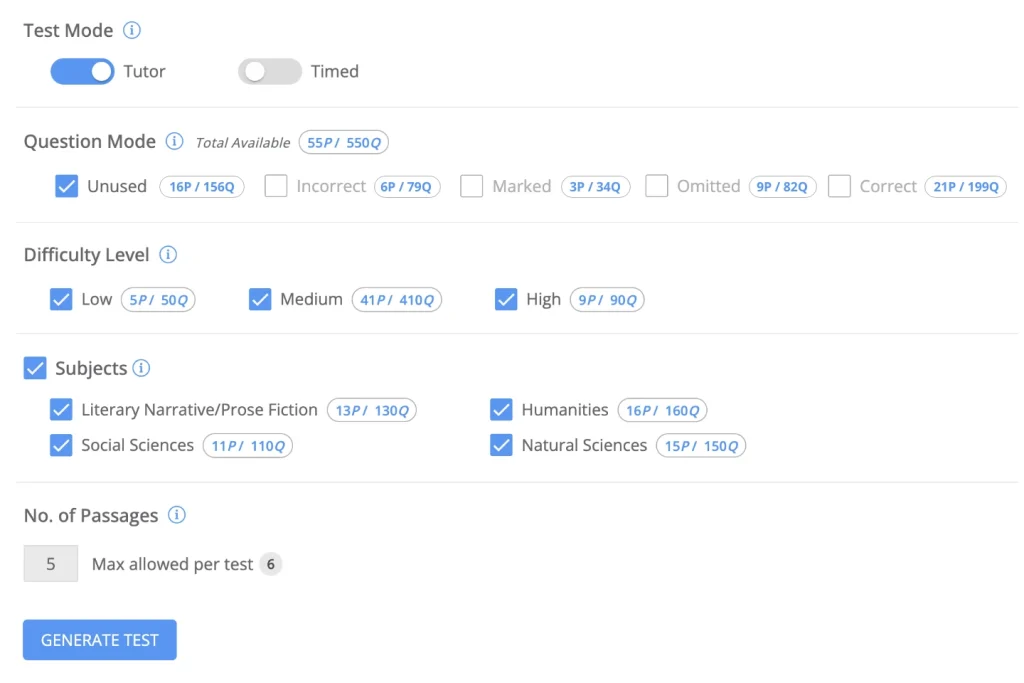This screenshot has height=683, width=1024.
Task: Open the Question Mode info icon
Action: (174, 141)
